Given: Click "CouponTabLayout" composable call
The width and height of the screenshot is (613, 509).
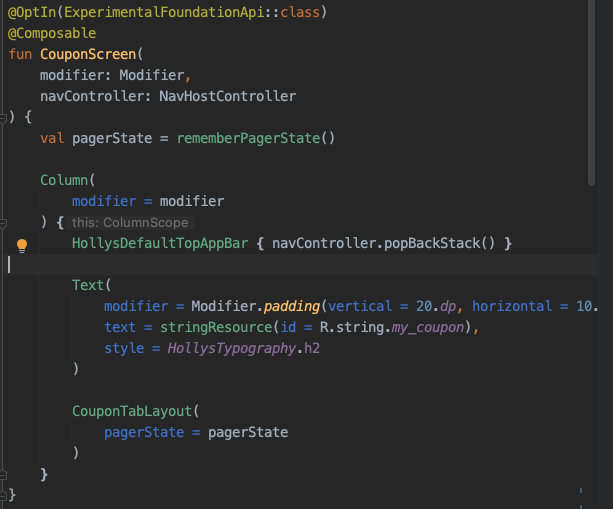Looking at the screenshot, I should [132, 411].
